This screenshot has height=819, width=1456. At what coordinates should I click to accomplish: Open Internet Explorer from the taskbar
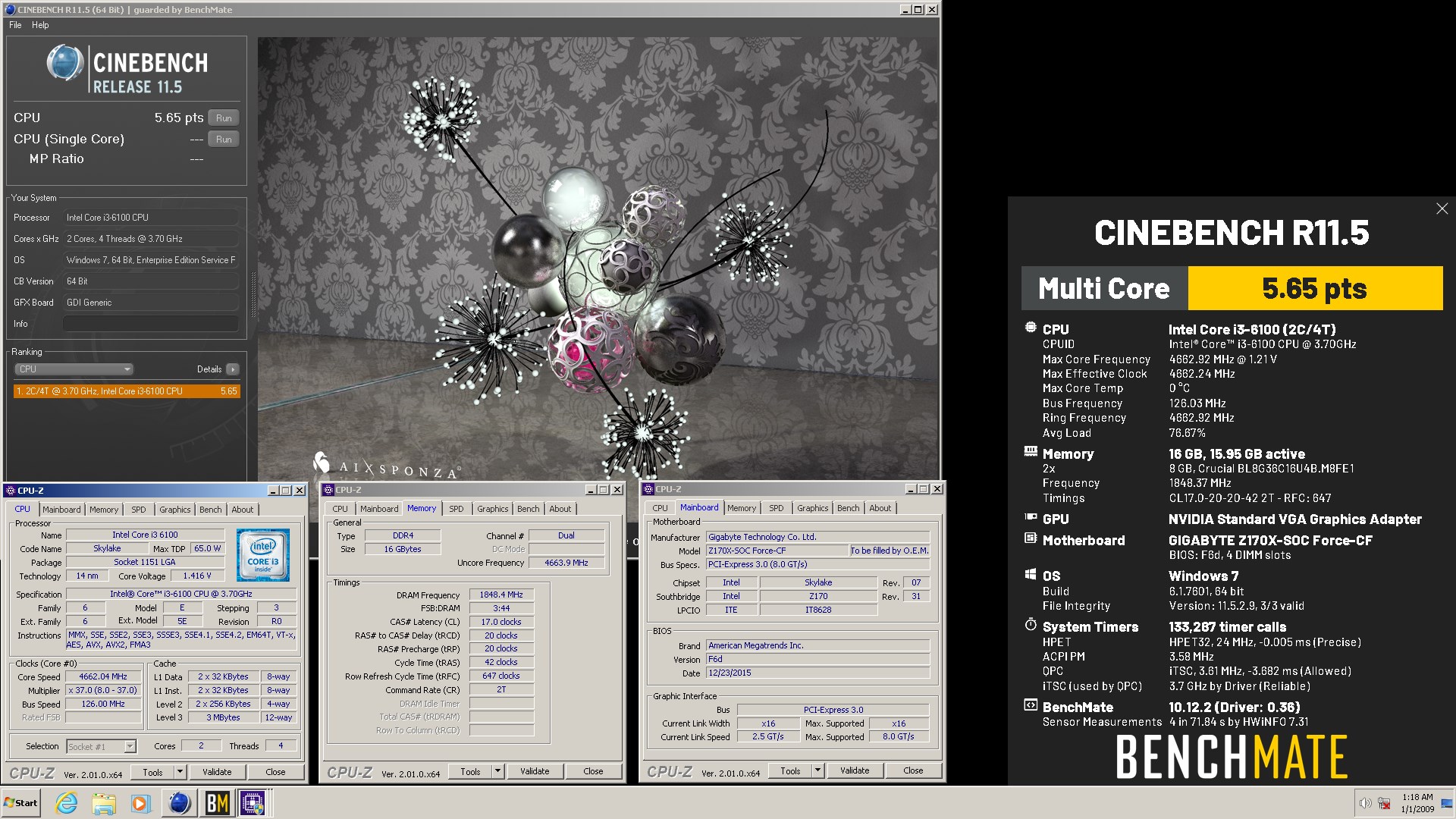(67, 803)
